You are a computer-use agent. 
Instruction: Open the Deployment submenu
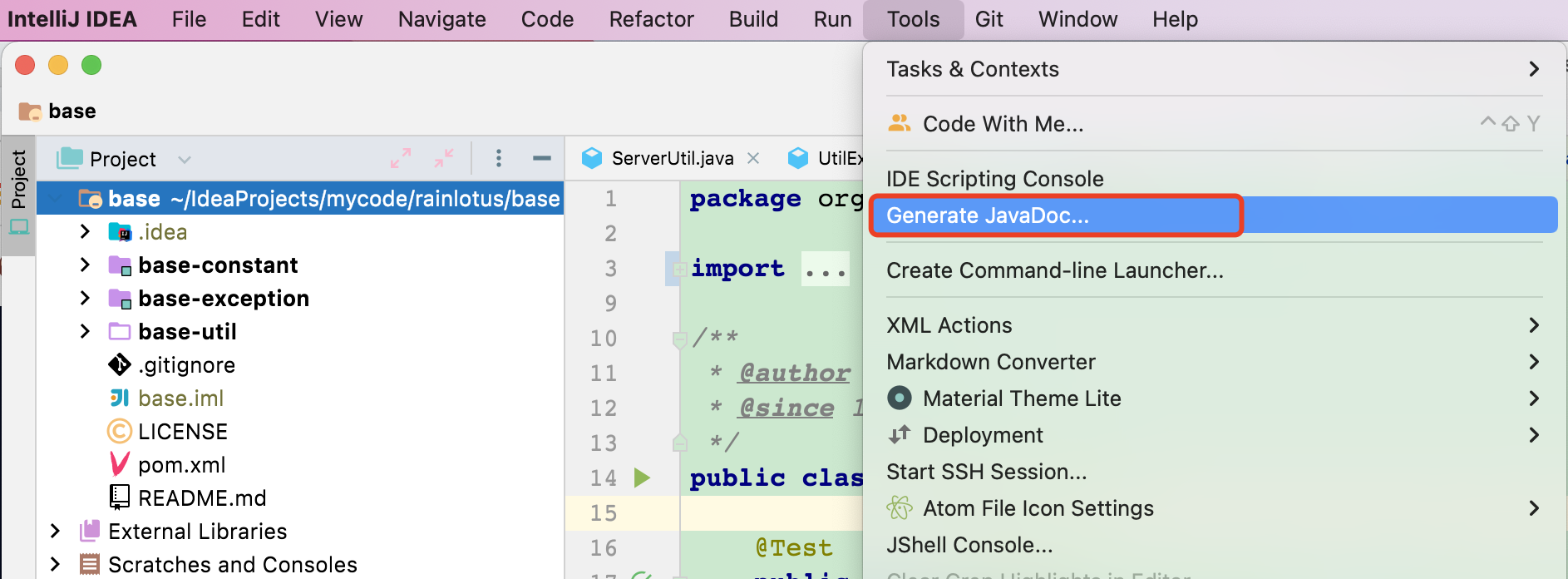1214,435
